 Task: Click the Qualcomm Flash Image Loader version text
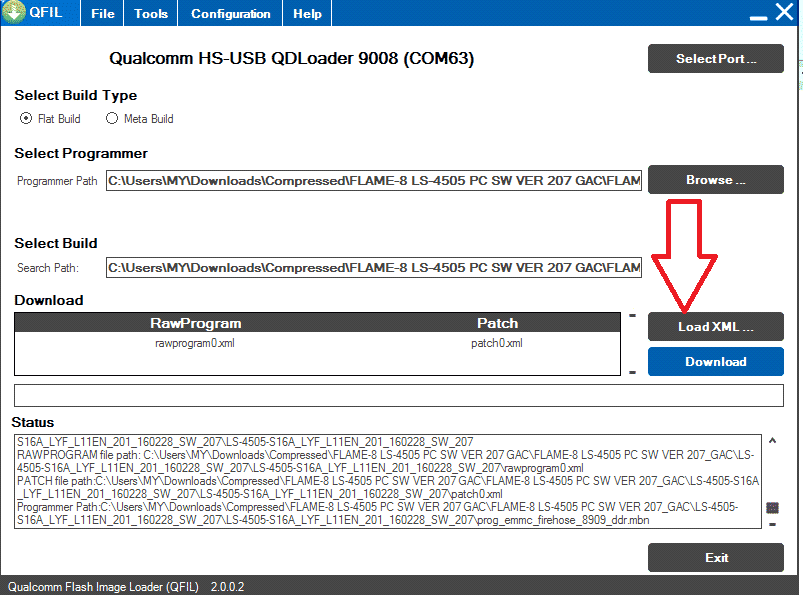tap(126, 587)
